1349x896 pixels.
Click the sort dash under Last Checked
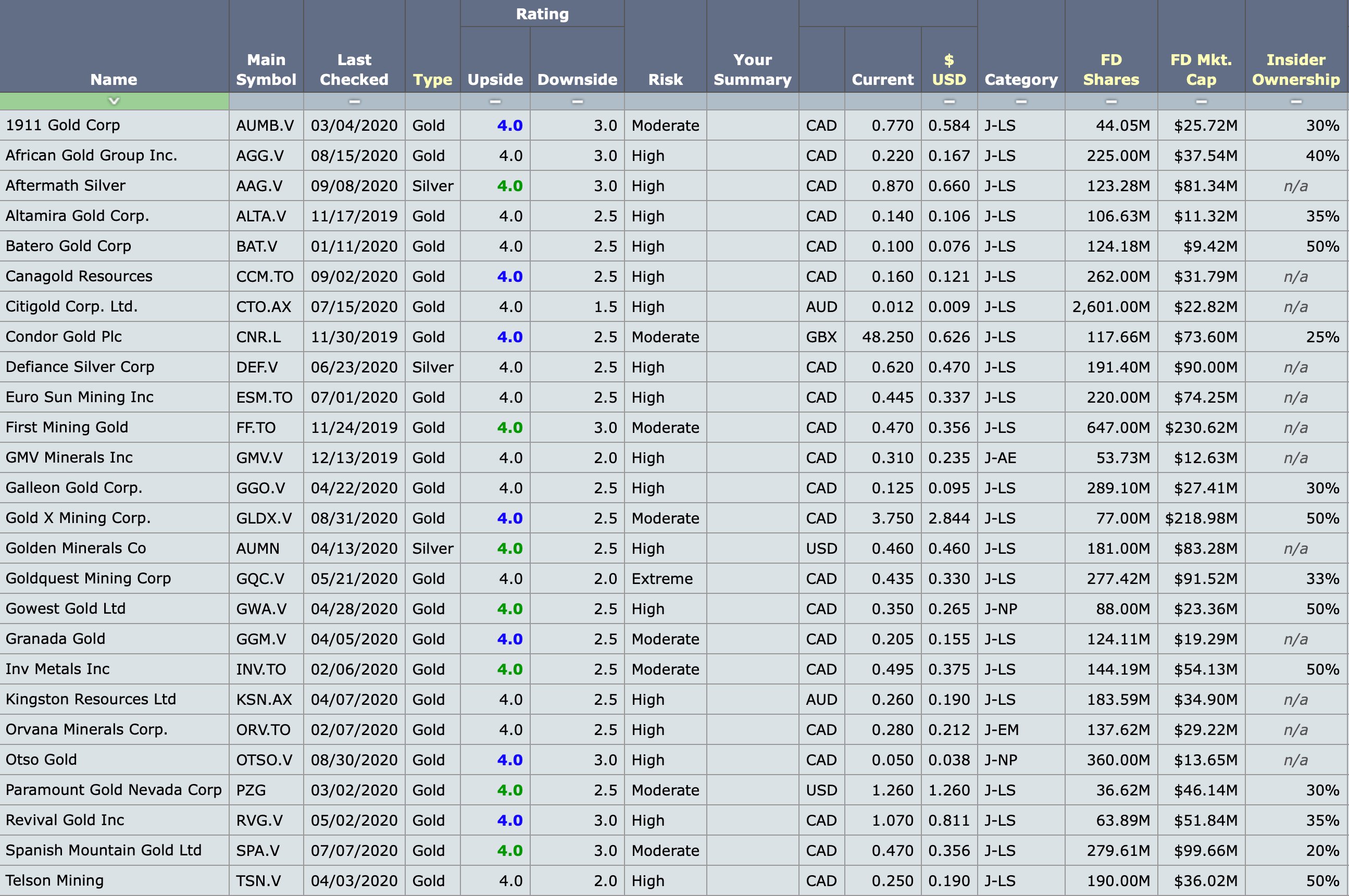click(354, 102)
